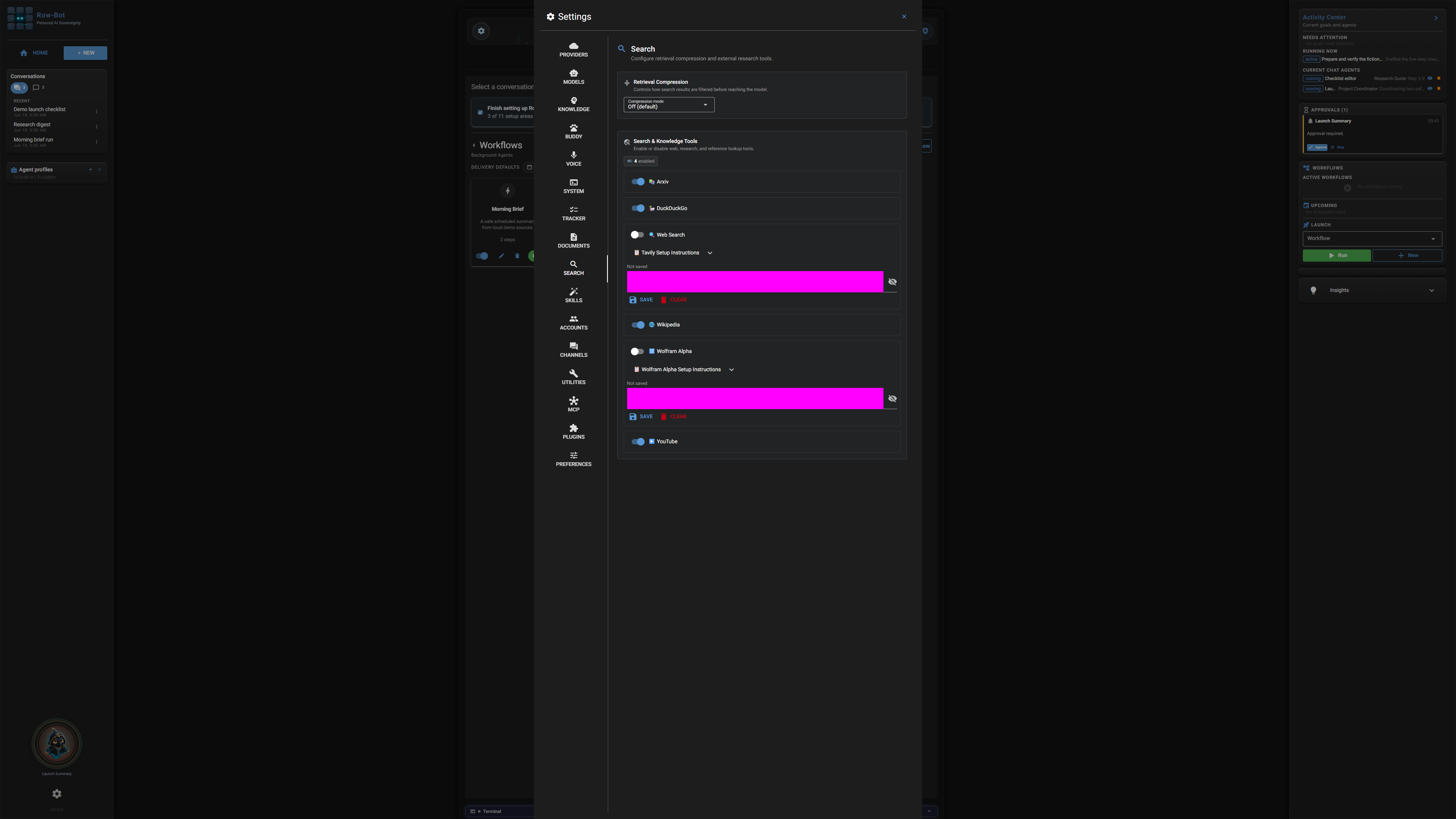The height and width of the screenshot is (819, 1456).
Task: Open the Compression mode dropdown
Action: point(668,105)
